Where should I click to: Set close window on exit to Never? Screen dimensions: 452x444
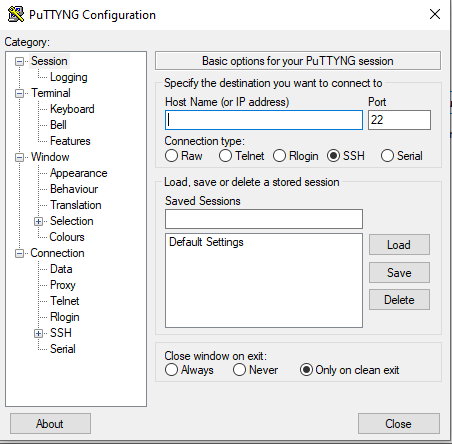[x=239, y=370]
